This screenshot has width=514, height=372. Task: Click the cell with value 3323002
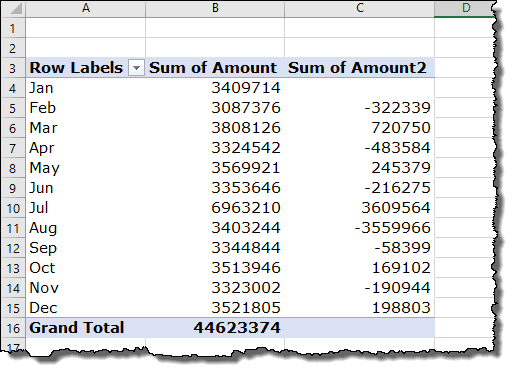215,288
